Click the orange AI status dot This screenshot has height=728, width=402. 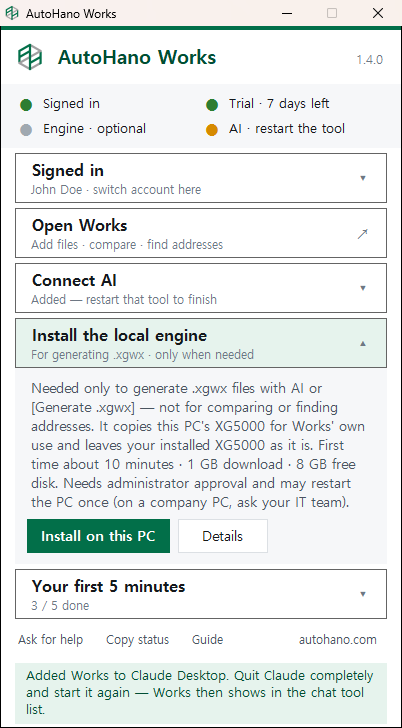point(212,130)
